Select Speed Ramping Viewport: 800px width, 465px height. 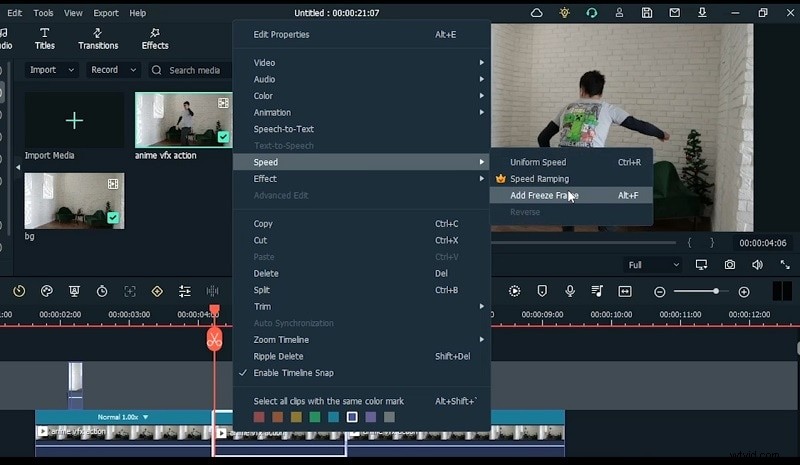pyautogui.click(x=571, y=179)
